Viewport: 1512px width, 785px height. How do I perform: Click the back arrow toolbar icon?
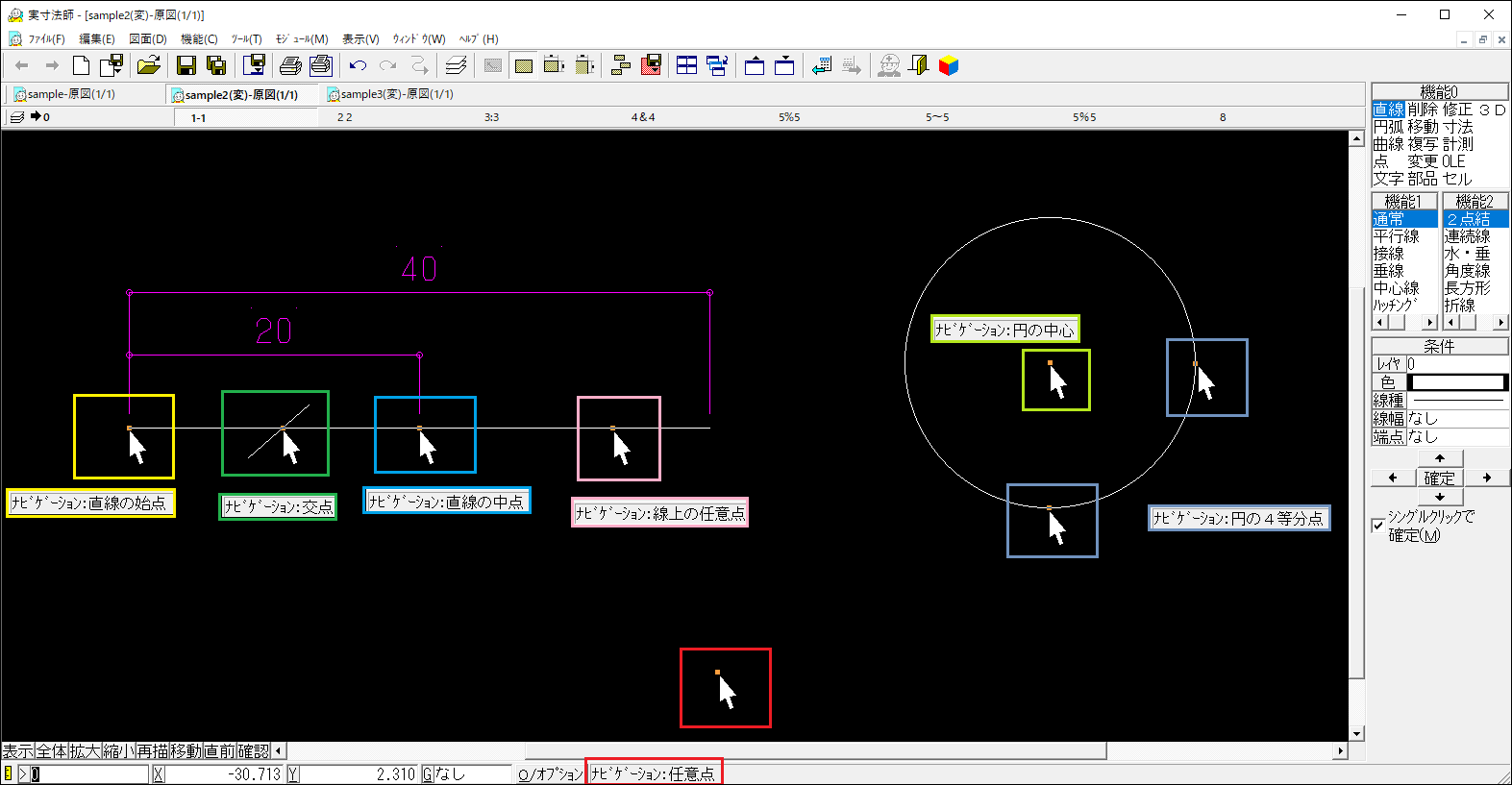click(x=21, y=65)
